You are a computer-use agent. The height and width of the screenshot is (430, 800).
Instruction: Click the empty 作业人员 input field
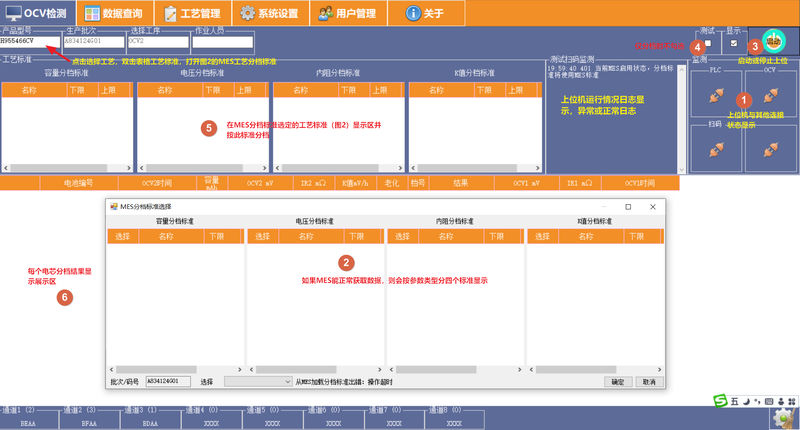coord(222,42)
